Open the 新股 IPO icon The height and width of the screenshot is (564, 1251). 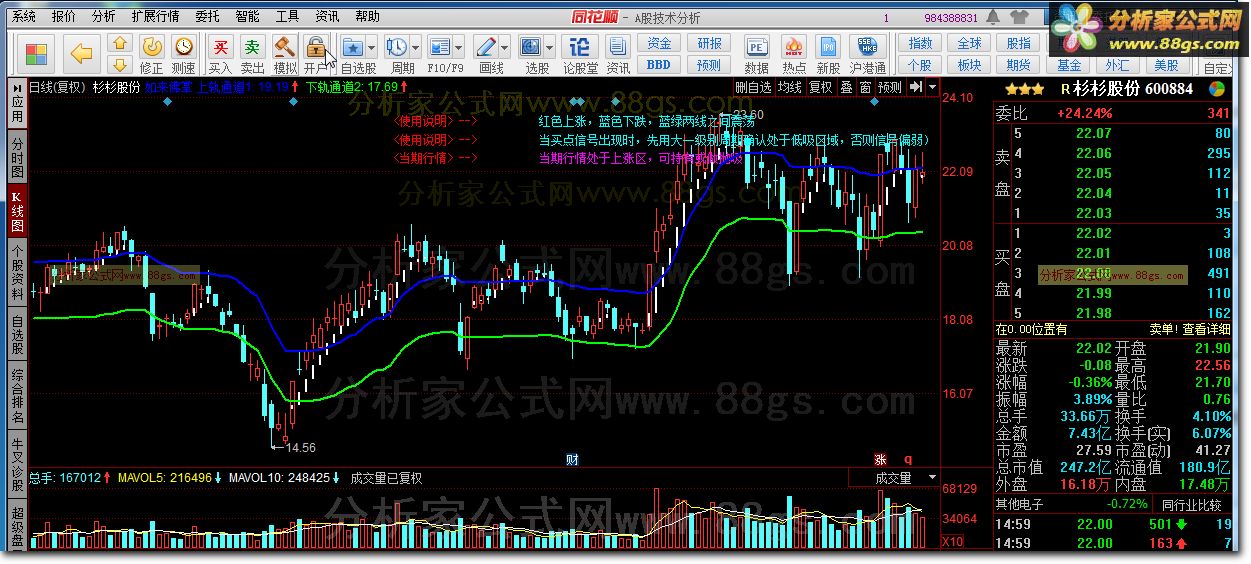click(x=828, y=47)
